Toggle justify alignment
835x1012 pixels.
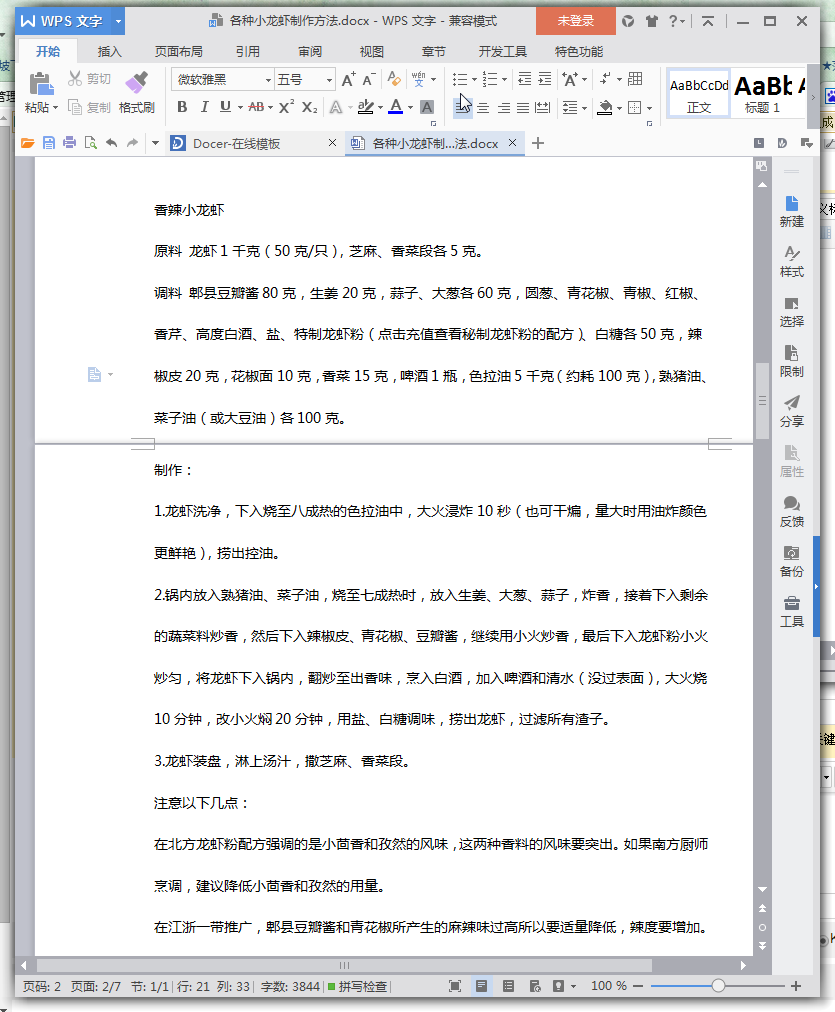[x=523, y=108]
